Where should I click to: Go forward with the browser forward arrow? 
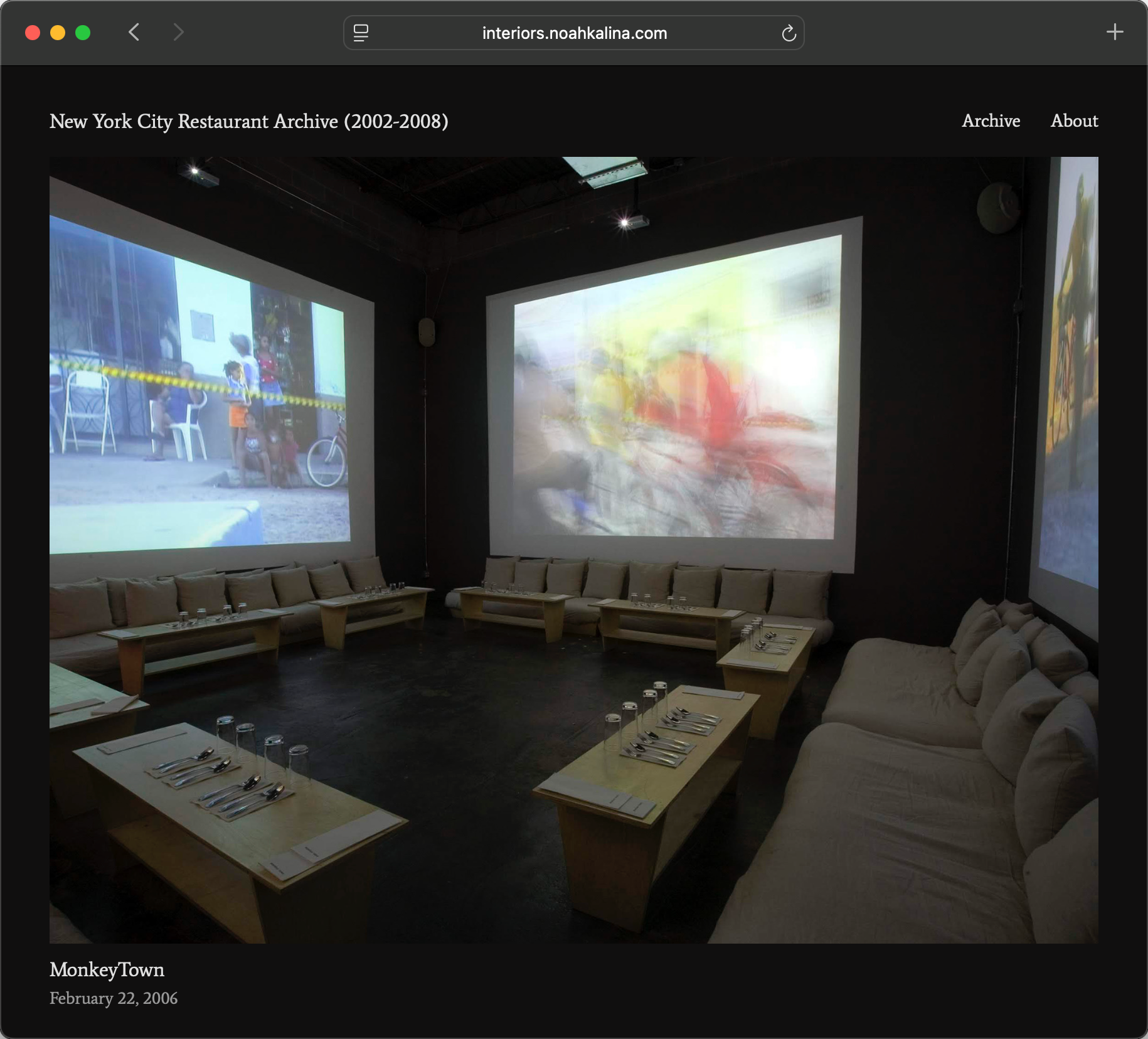[178, 32]
